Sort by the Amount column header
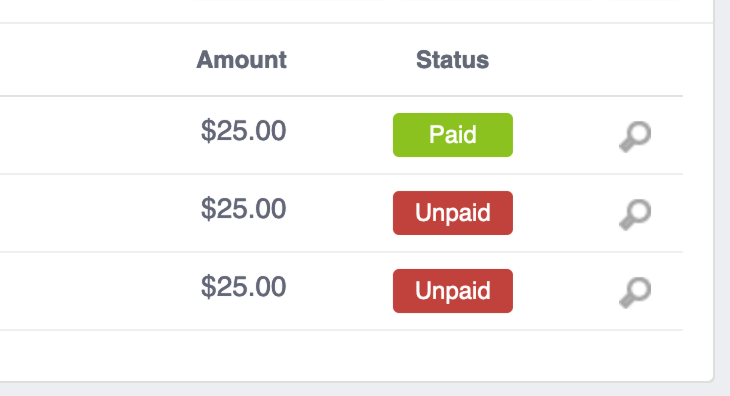This screenshot has width=730, height=396. [241, 60]
